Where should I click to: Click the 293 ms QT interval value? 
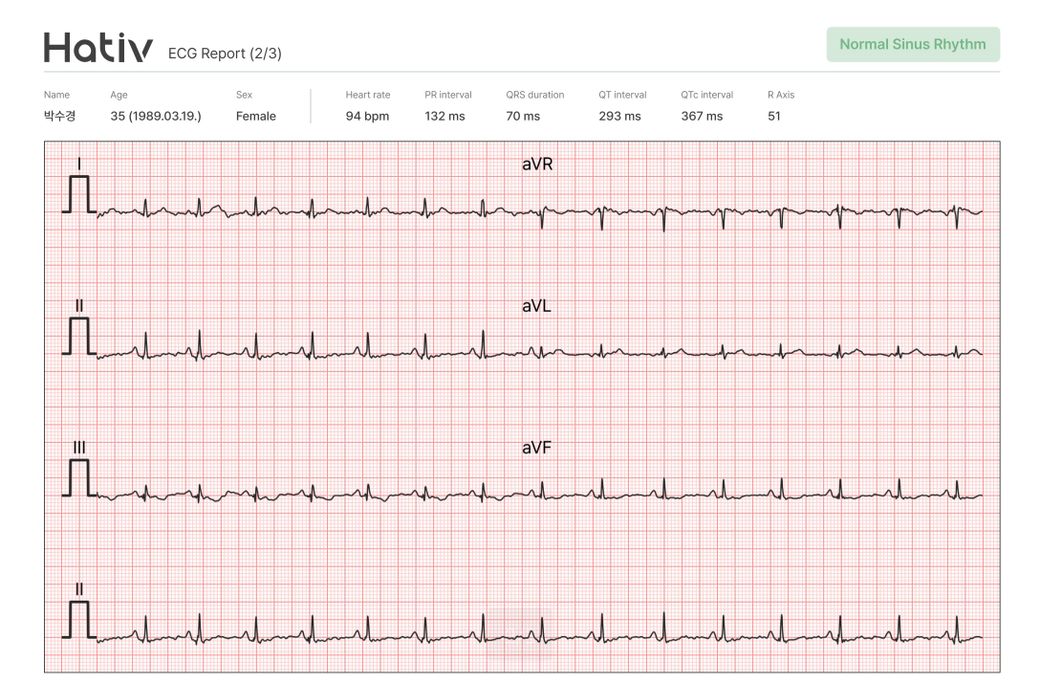(620, 116)
